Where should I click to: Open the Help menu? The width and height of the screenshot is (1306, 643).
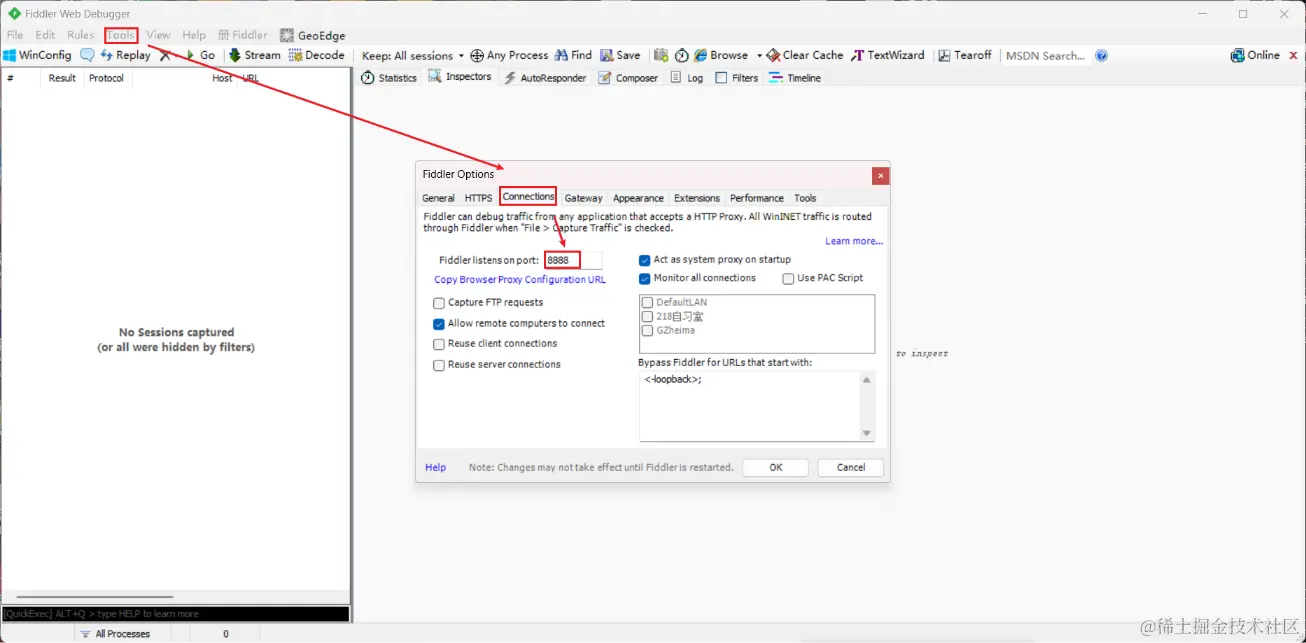coord(194,35)
